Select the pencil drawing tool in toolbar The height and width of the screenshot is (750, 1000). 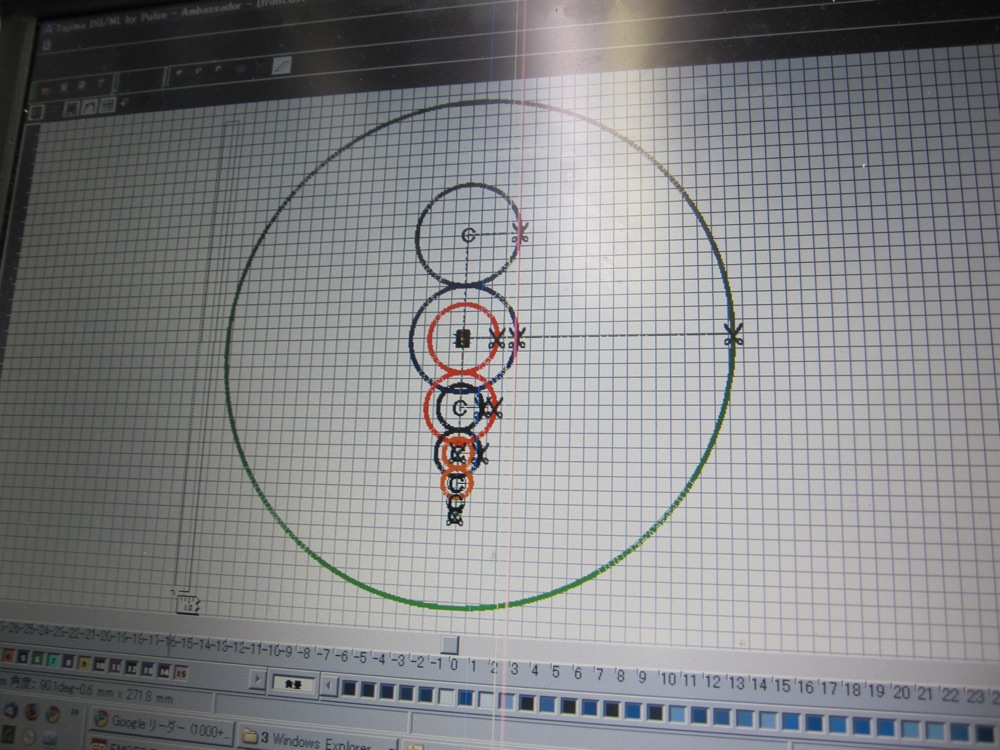[x=283, y=65]
